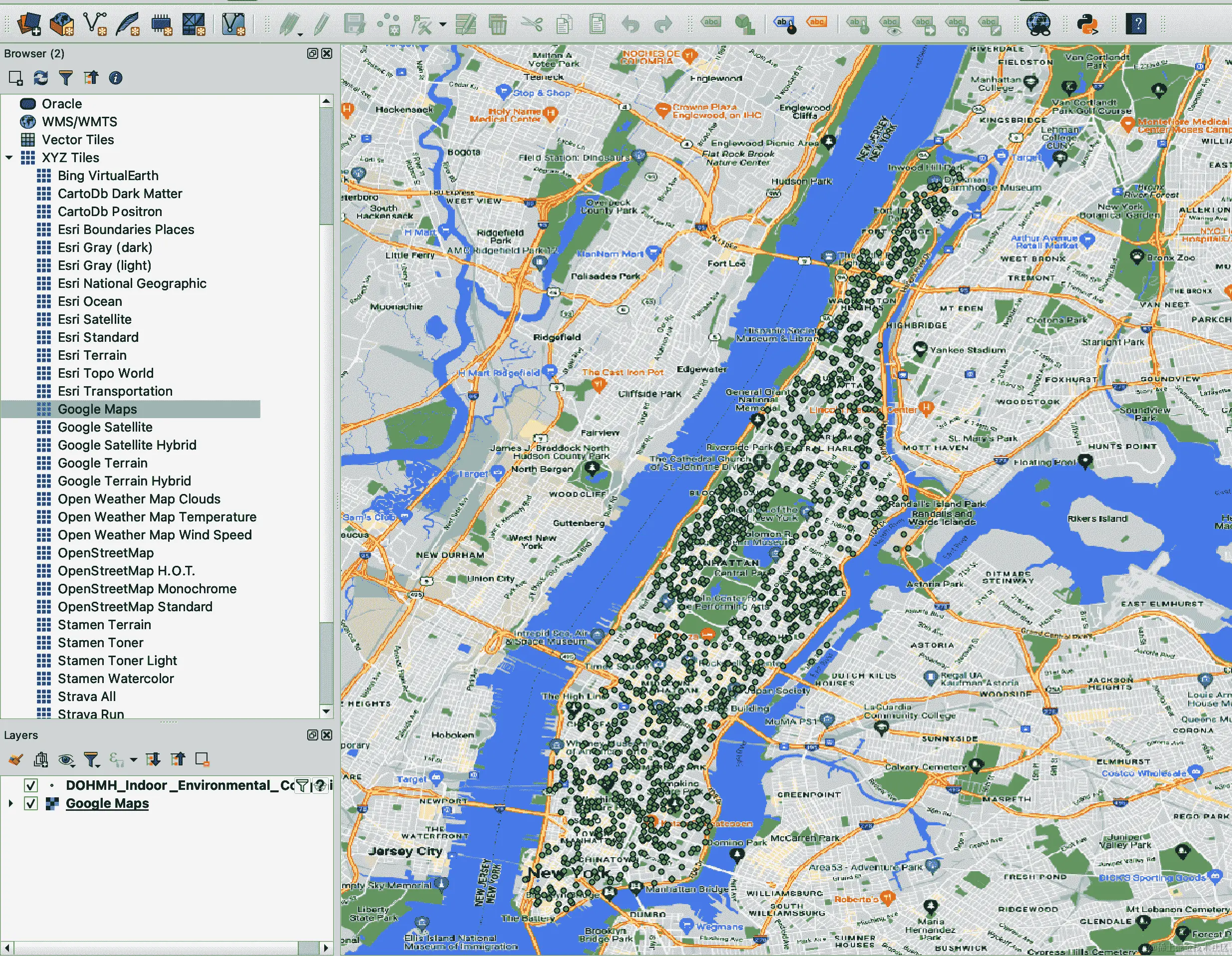Screen dimensions: 1232x956
Task: Select OpenStreetMap in XYZ Tiles list
Action: click(105, 552)
